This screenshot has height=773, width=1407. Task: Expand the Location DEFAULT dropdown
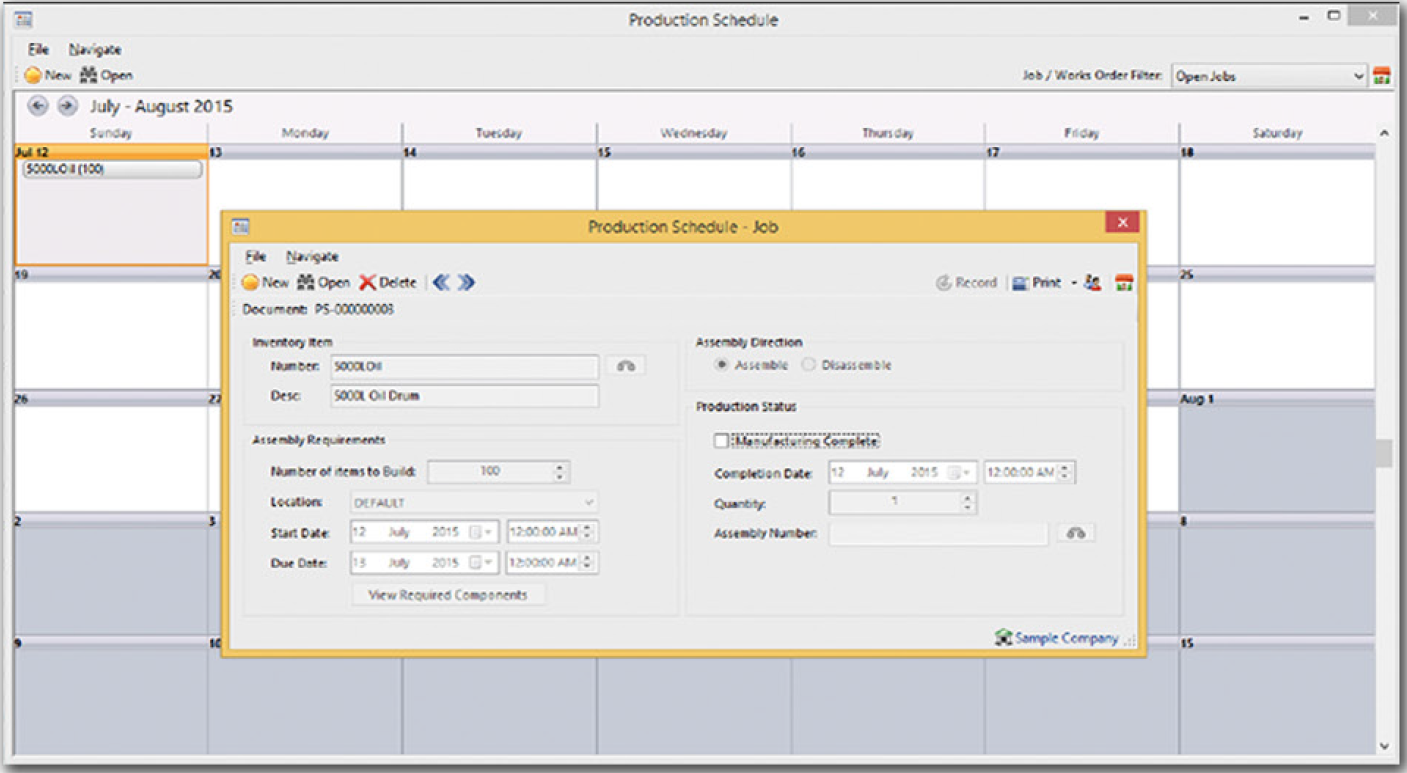589,502
